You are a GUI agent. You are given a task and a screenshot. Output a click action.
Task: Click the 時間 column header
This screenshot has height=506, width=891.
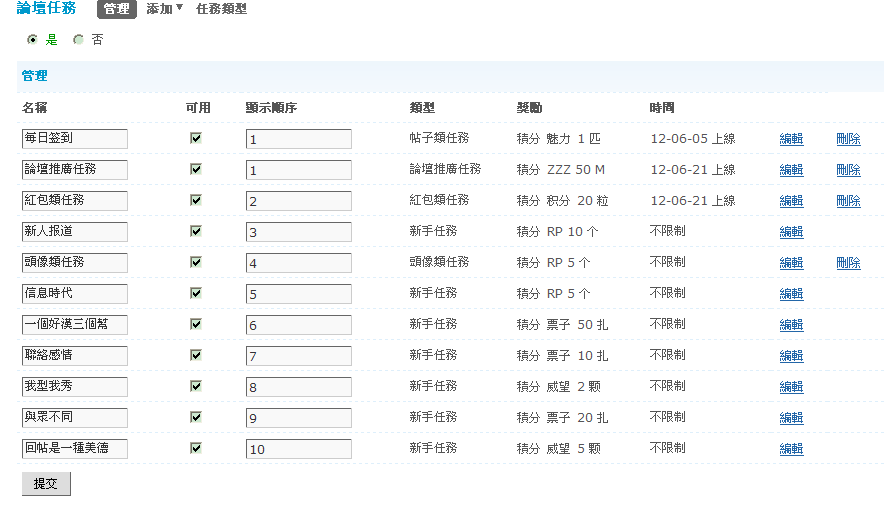[x=662, y=107]
